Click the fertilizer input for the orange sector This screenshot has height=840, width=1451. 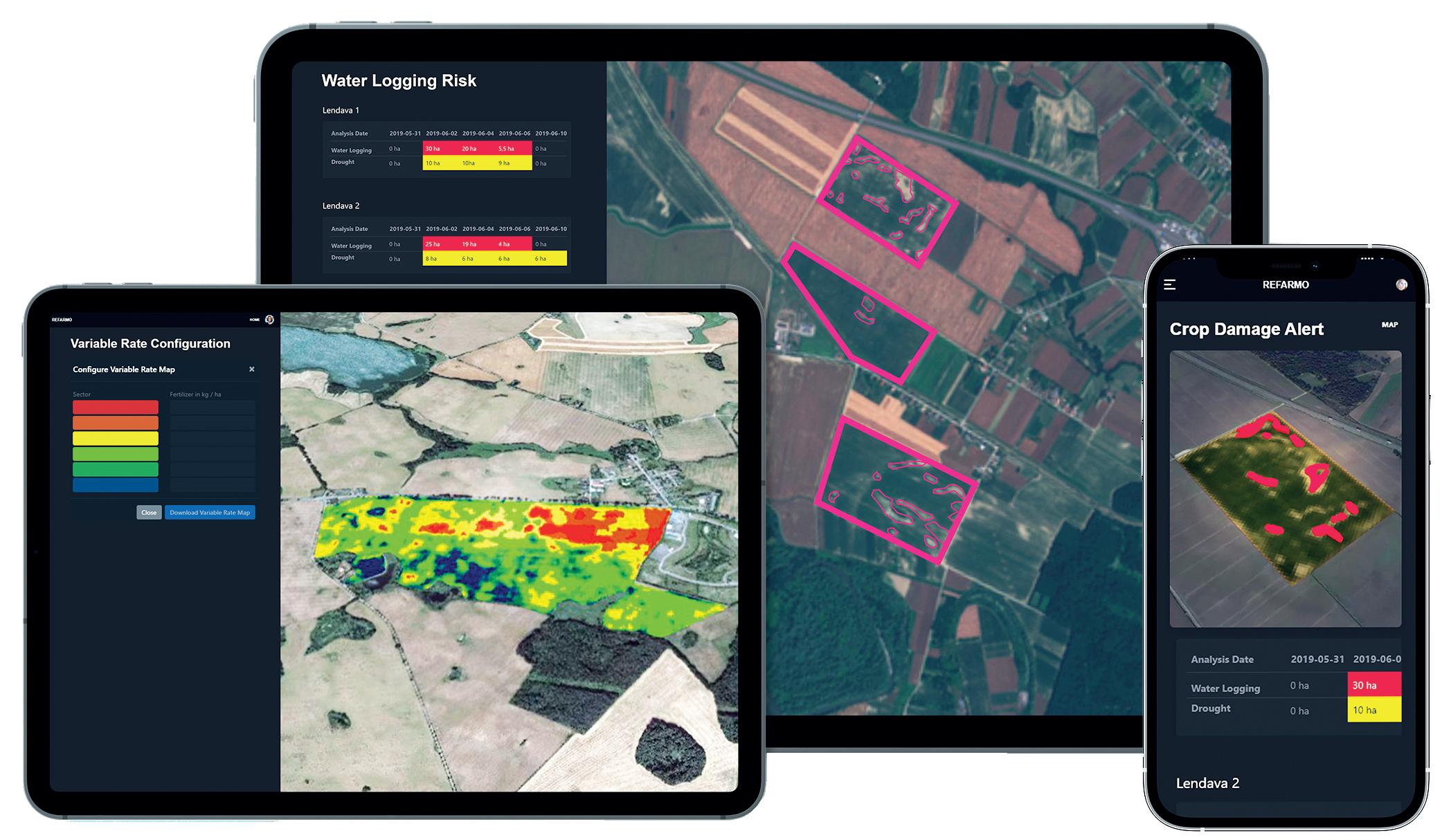(x=213, y=423)
